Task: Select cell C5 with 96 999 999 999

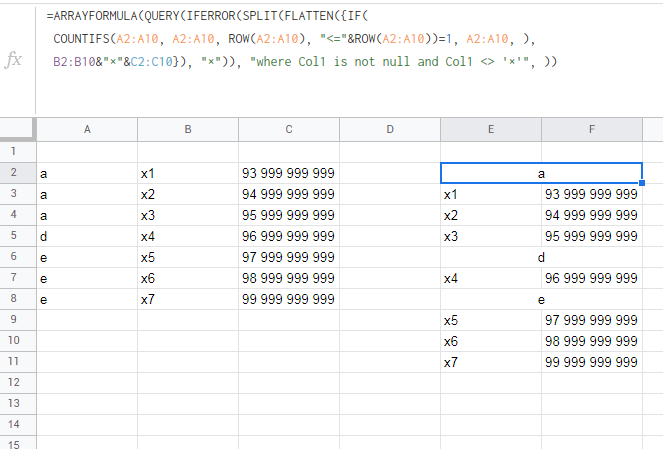Action: 289,236
